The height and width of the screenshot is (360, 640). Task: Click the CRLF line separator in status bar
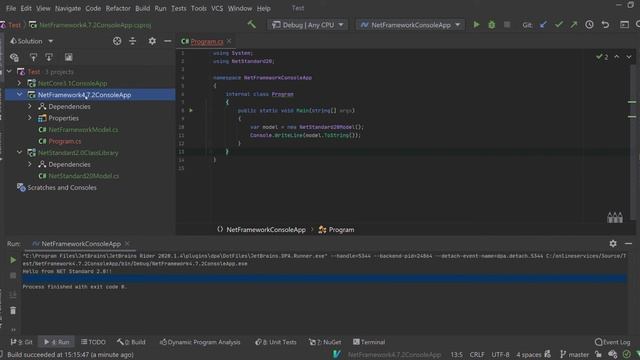click(x=477, y=355)
